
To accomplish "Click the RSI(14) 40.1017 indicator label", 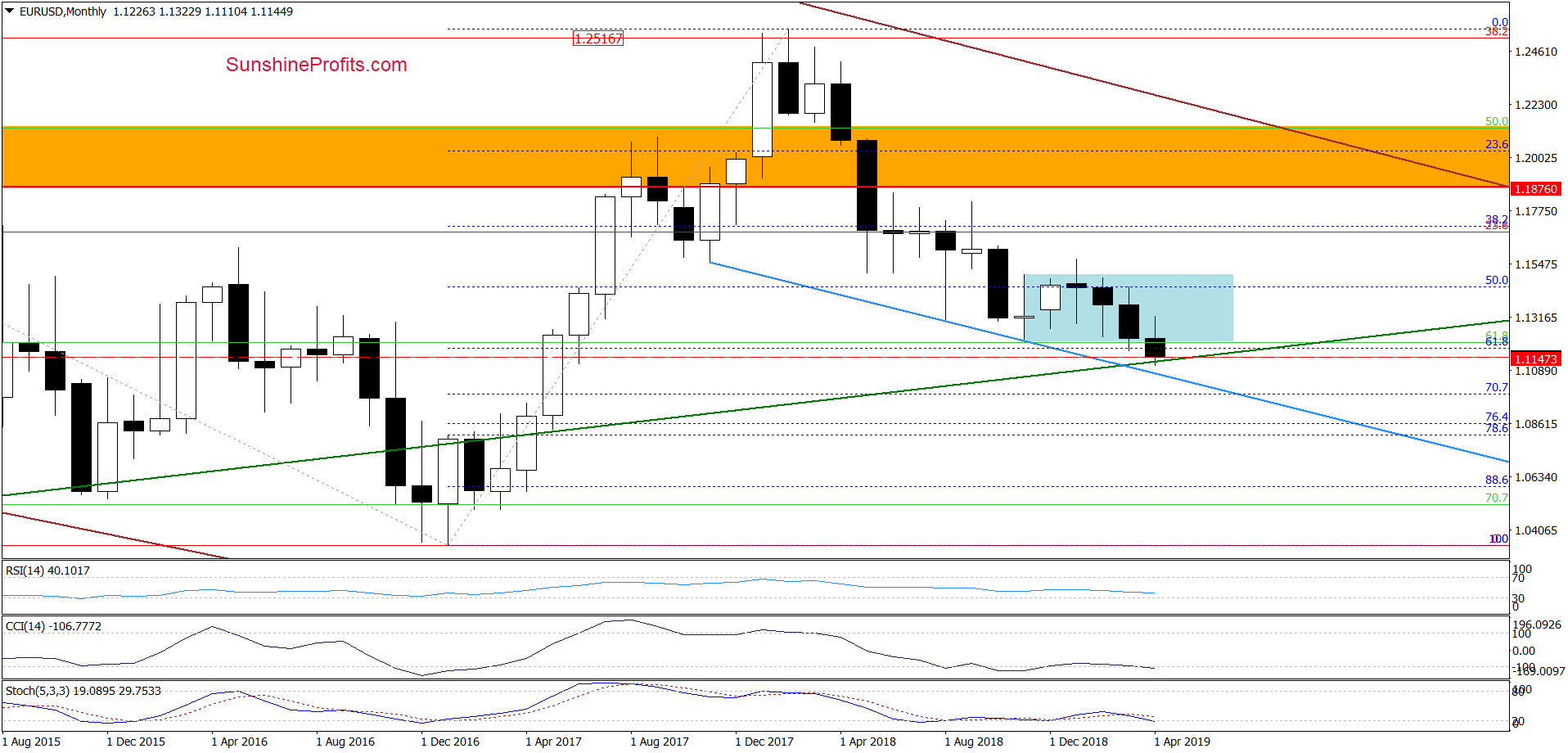I will [47, 570].
